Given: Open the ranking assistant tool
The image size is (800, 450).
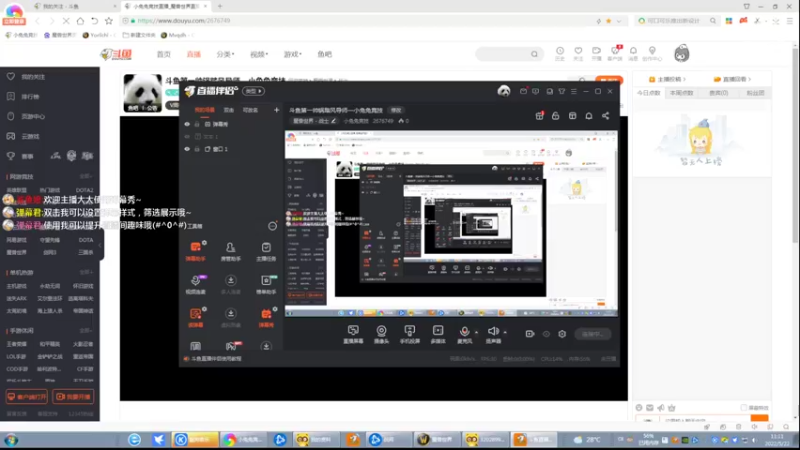Looking at the screenshot, I should coord(266,285).
